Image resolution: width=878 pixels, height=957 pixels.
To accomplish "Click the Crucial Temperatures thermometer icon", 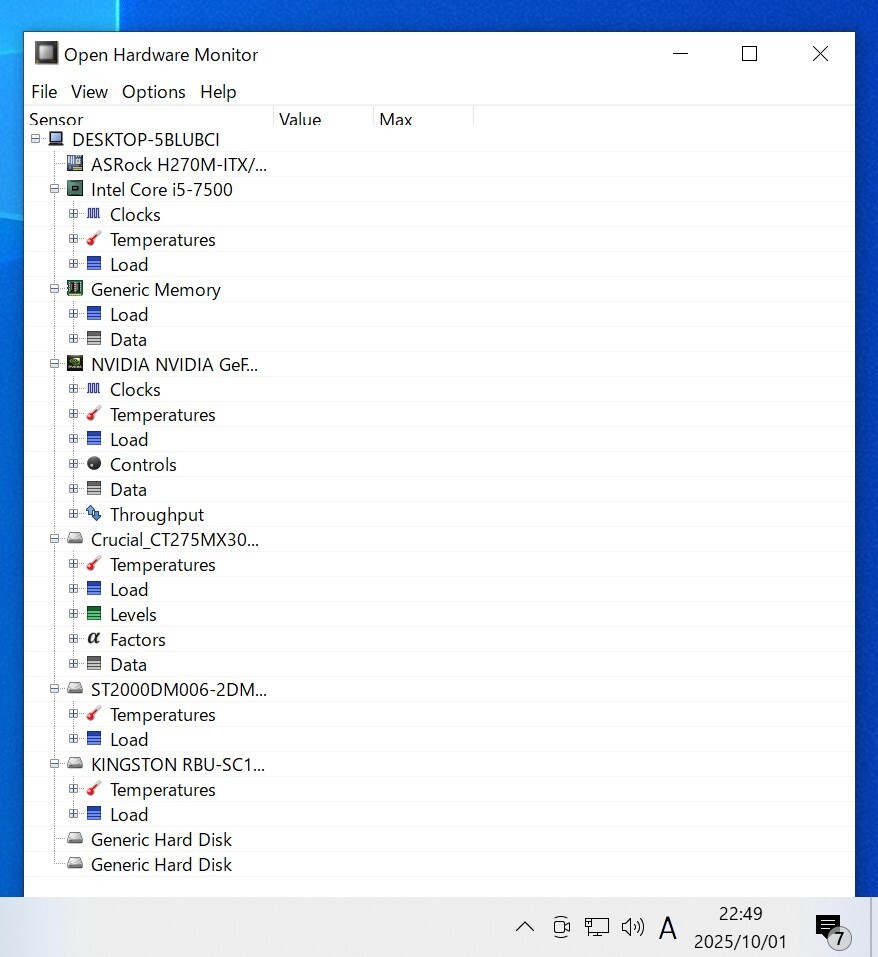I will coord(94,564).
